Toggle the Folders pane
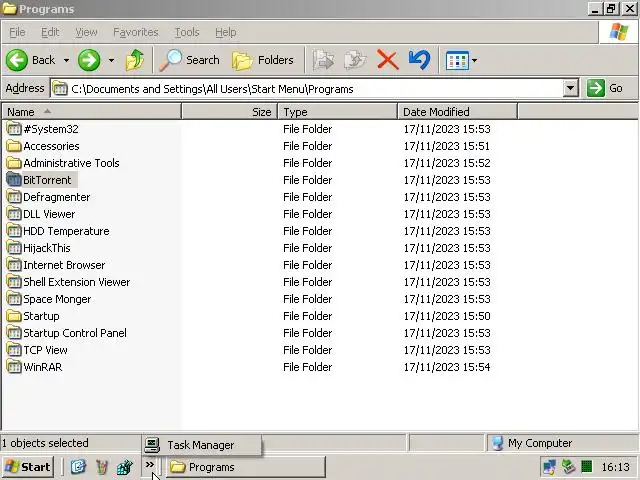Image resolution: width=640 pixels, height=480 pixels. click(x=263, y=60)
